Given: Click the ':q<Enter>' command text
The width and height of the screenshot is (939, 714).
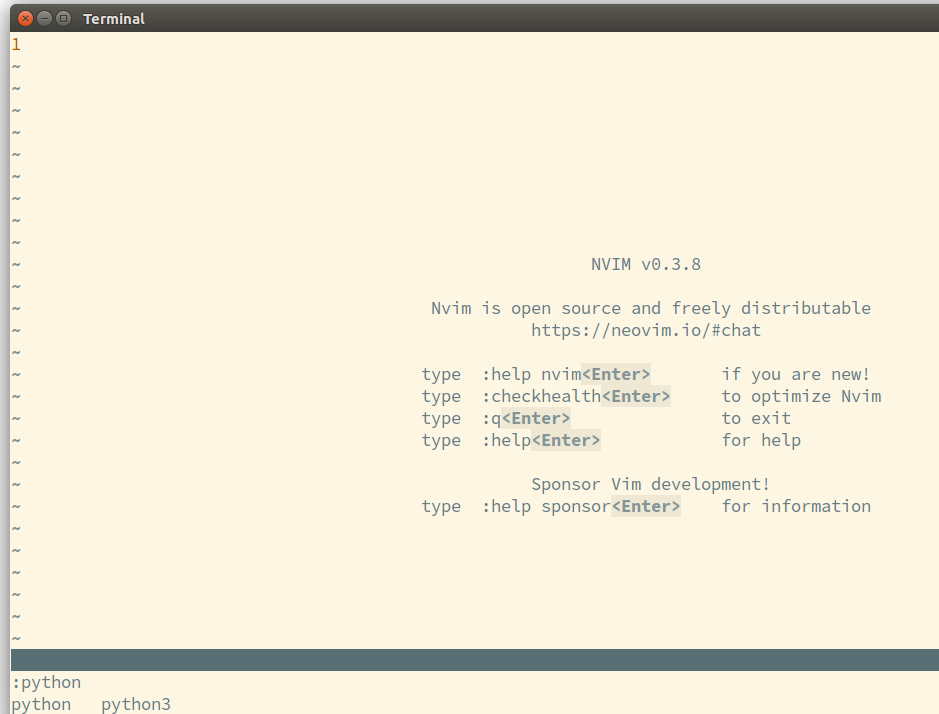Looking at the screenshot, I should (x=526, y=419).
